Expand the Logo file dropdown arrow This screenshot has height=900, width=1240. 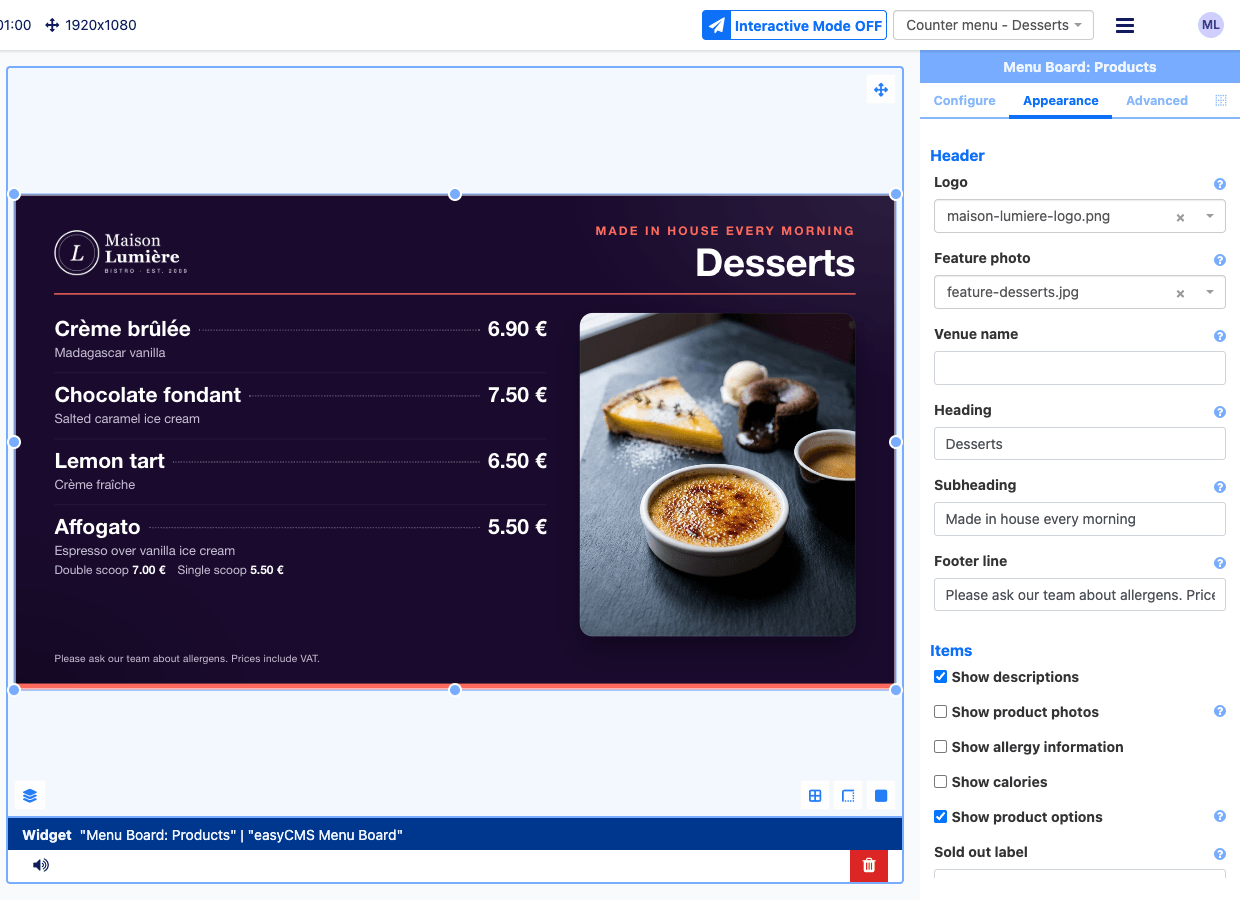click(x=1210, y=216)
